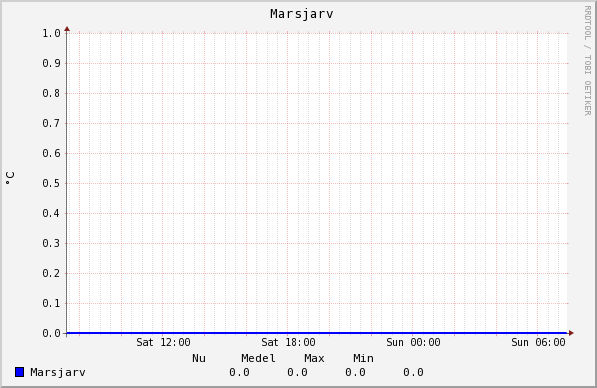Click the Marsjarv graph title
Image resolution: width=597 pixels, height=388 pixels.
click(302, 14)
